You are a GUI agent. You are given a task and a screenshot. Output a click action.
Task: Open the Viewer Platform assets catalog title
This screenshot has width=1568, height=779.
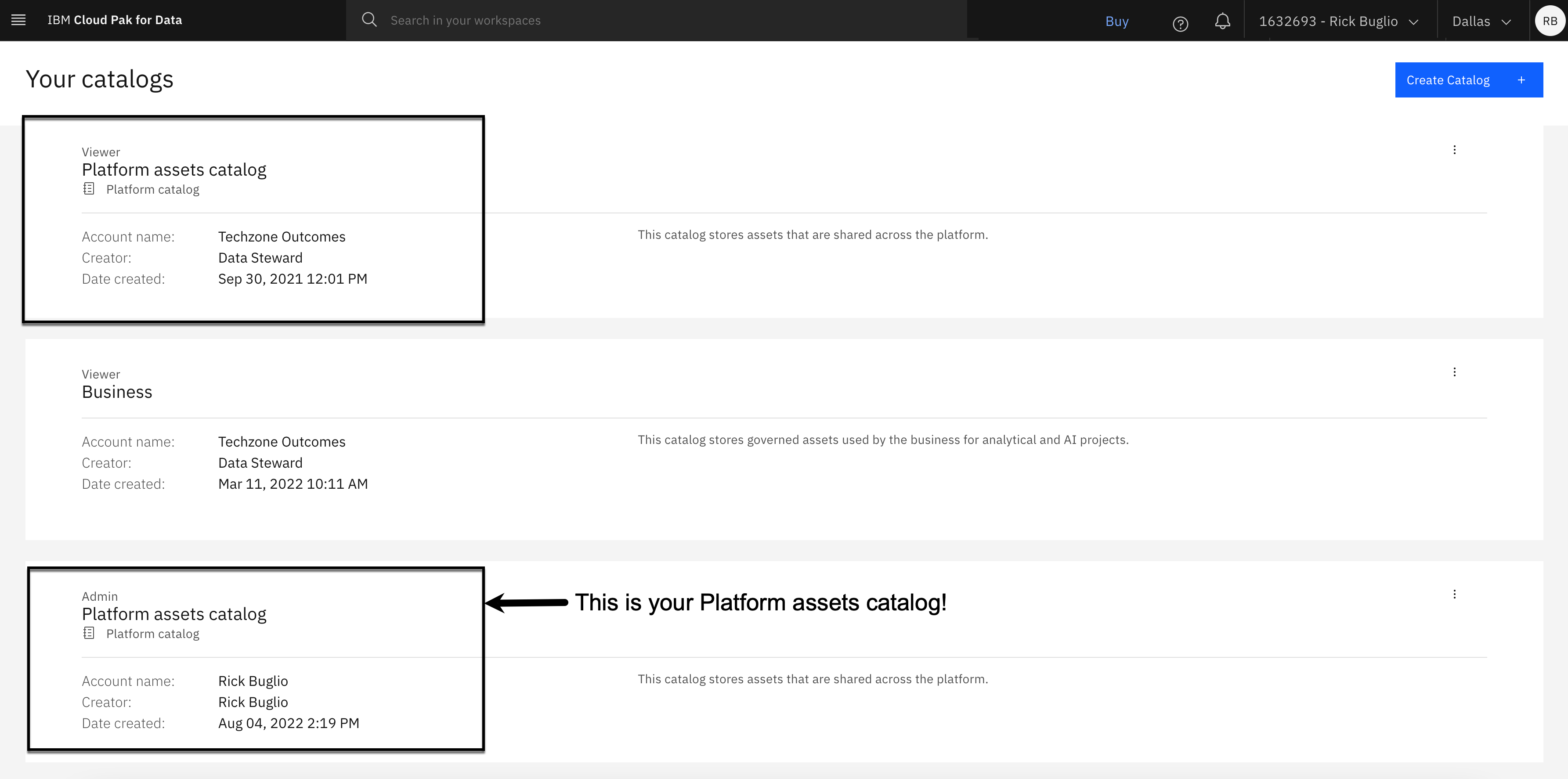click(x=174, y=170)
